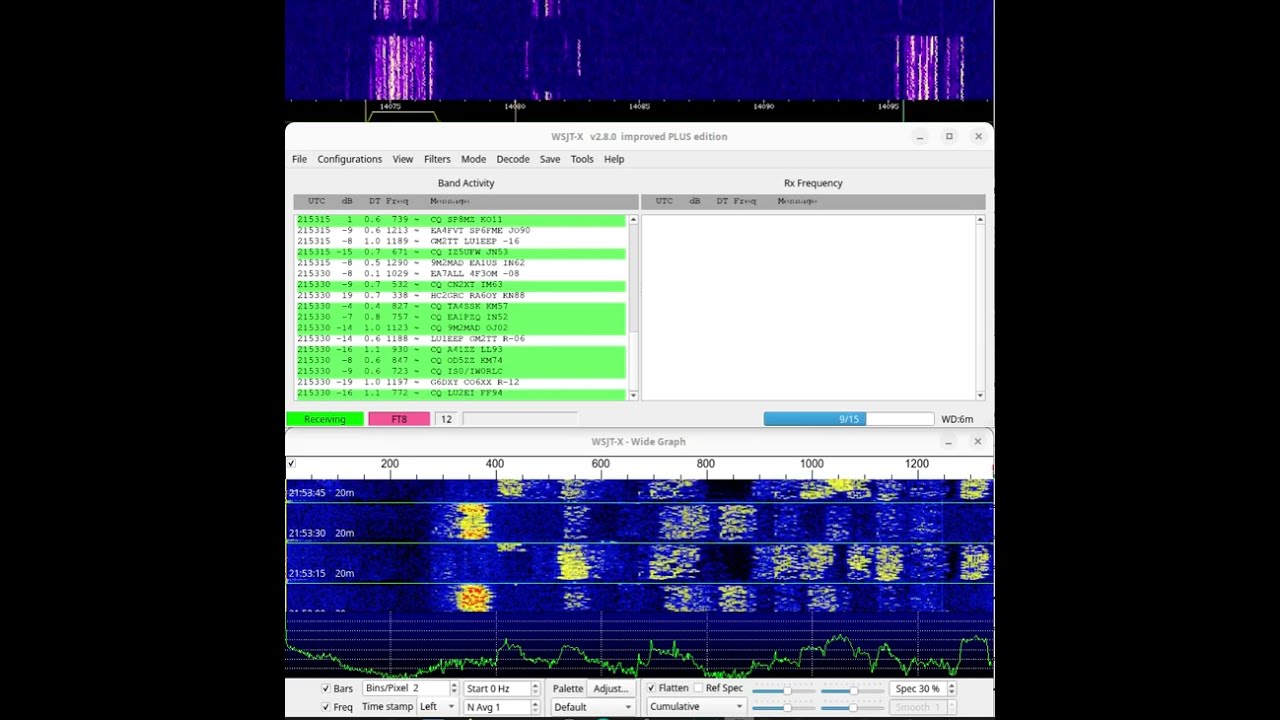
Task: Select the CQ TA4SSK KM57 row
Action: 461,306
